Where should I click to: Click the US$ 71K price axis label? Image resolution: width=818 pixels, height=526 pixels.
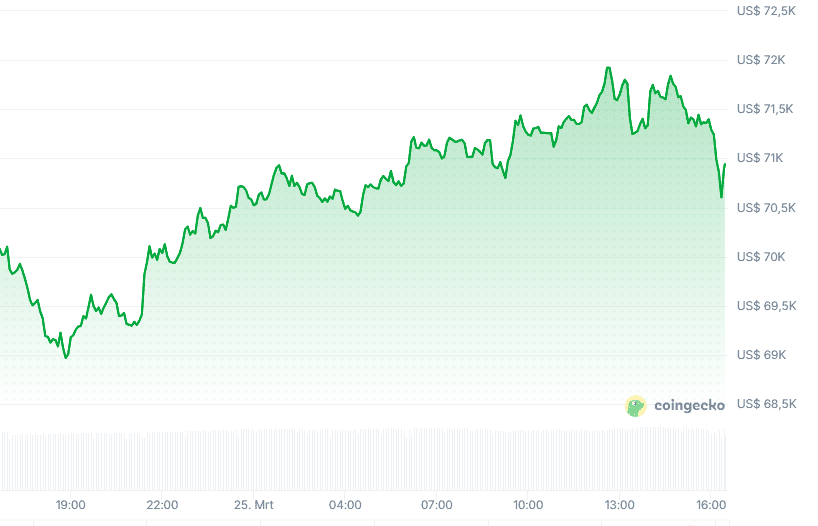[761, 158]
